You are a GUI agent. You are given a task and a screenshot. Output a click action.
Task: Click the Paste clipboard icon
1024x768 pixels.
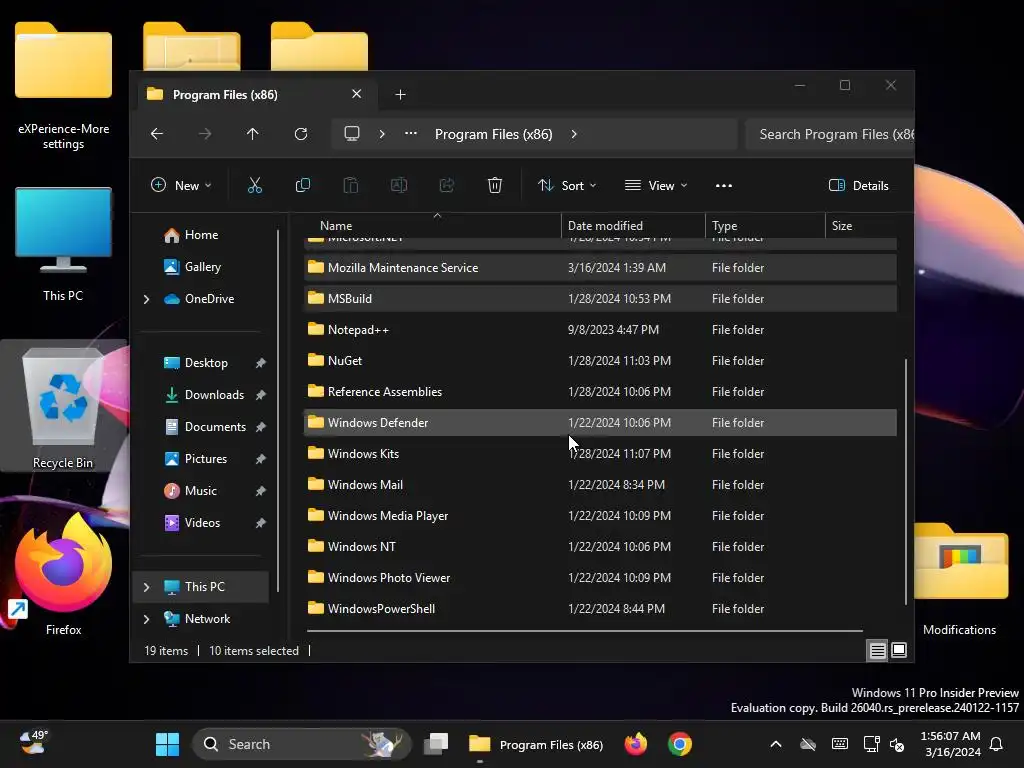[351, 185]
